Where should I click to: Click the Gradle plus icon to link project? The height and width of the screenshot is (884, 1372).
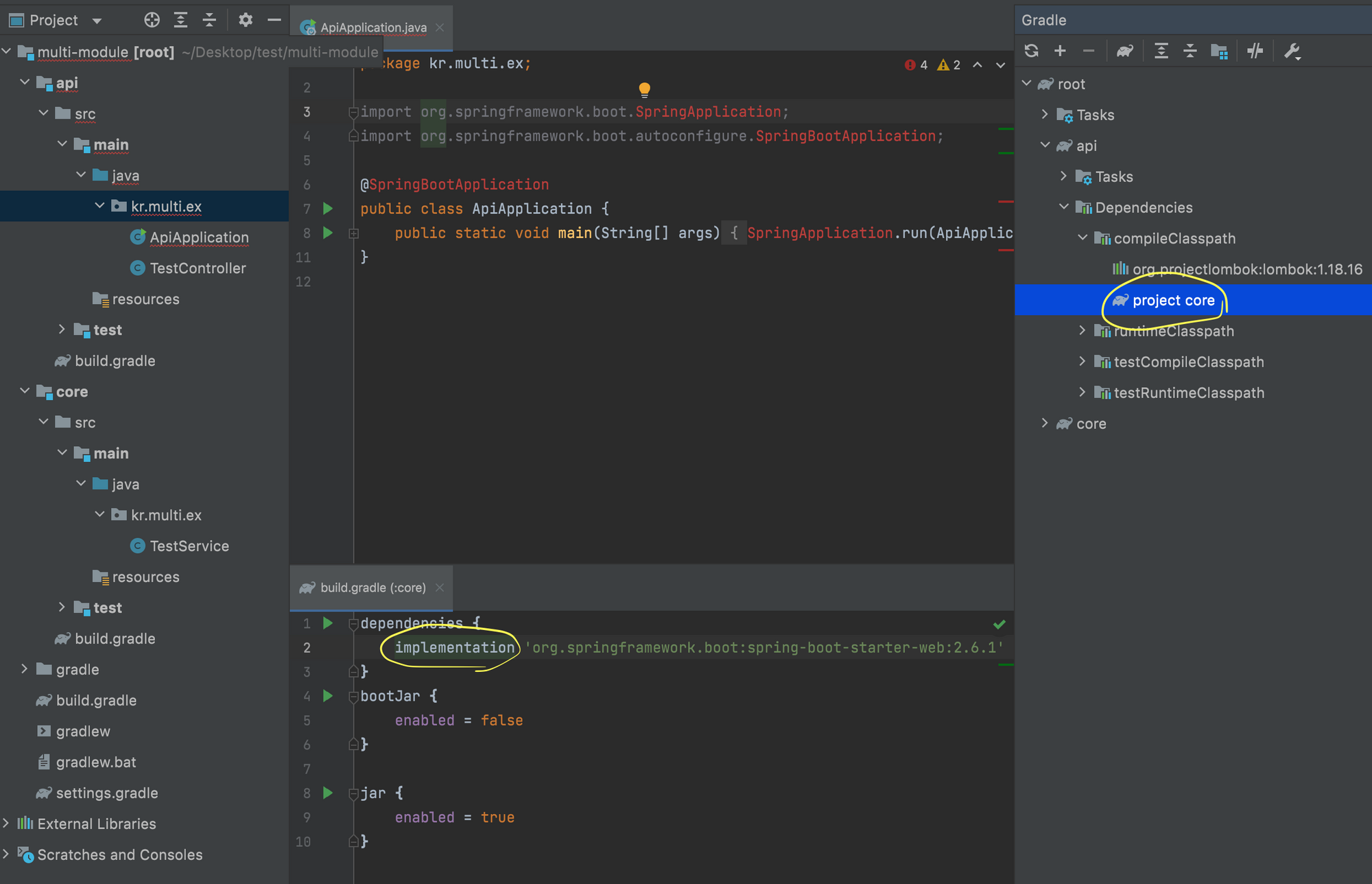pyautogui.click(x=1060, y=51)
